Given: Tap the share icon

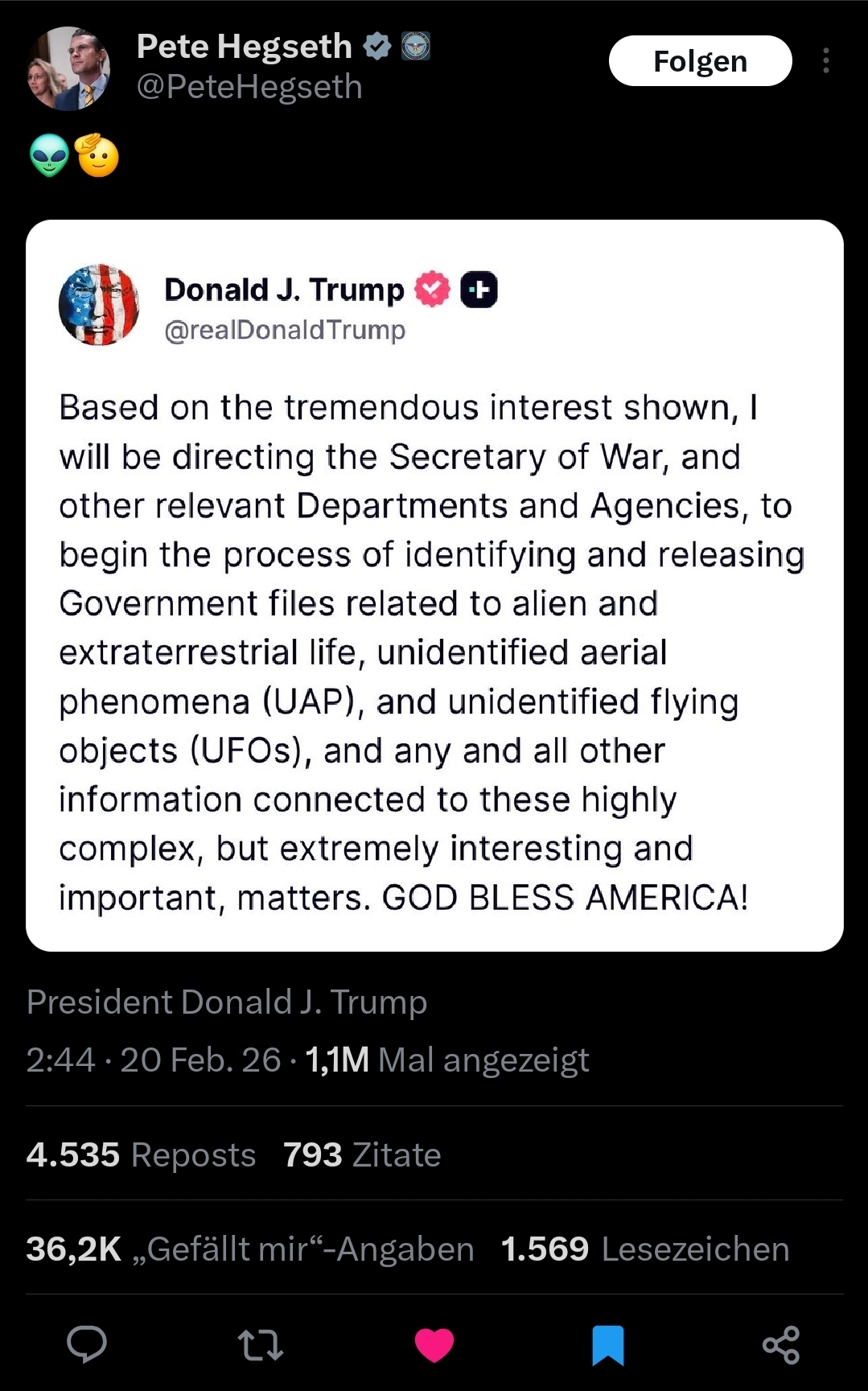Looking at the screenshot, I should coord(780,1344).
